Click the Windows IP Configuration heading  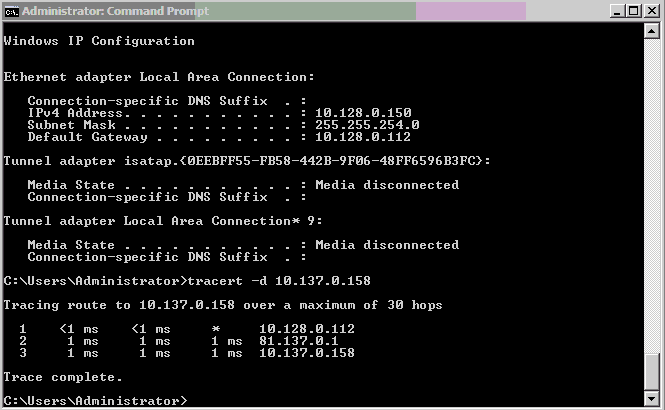(x=99, y=41)
